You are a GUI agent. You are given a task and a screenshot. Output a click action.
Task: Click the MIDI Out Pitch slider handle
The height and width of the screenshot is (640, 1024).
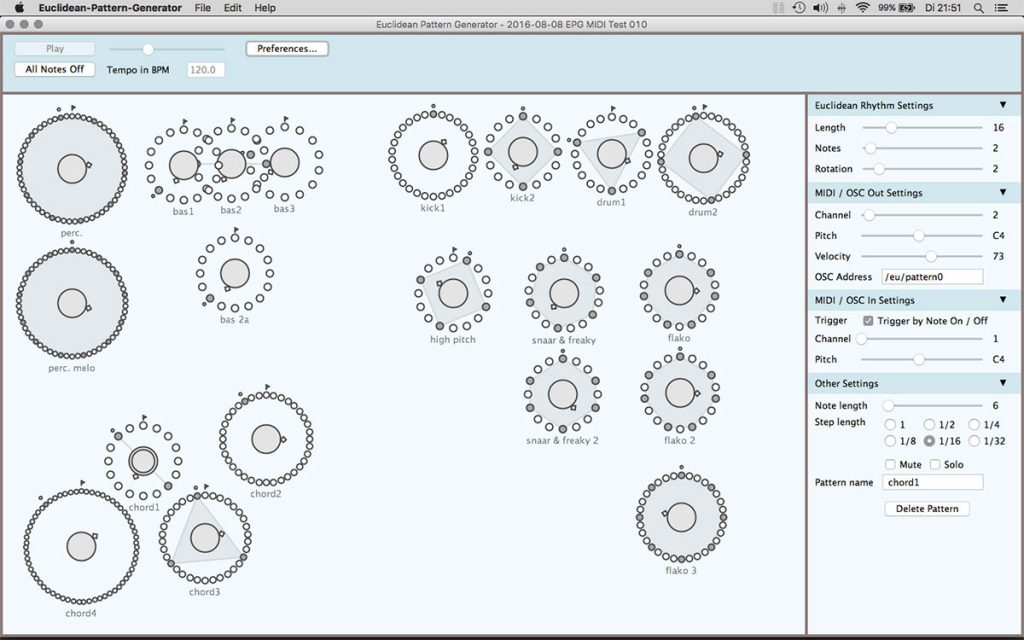919,236
